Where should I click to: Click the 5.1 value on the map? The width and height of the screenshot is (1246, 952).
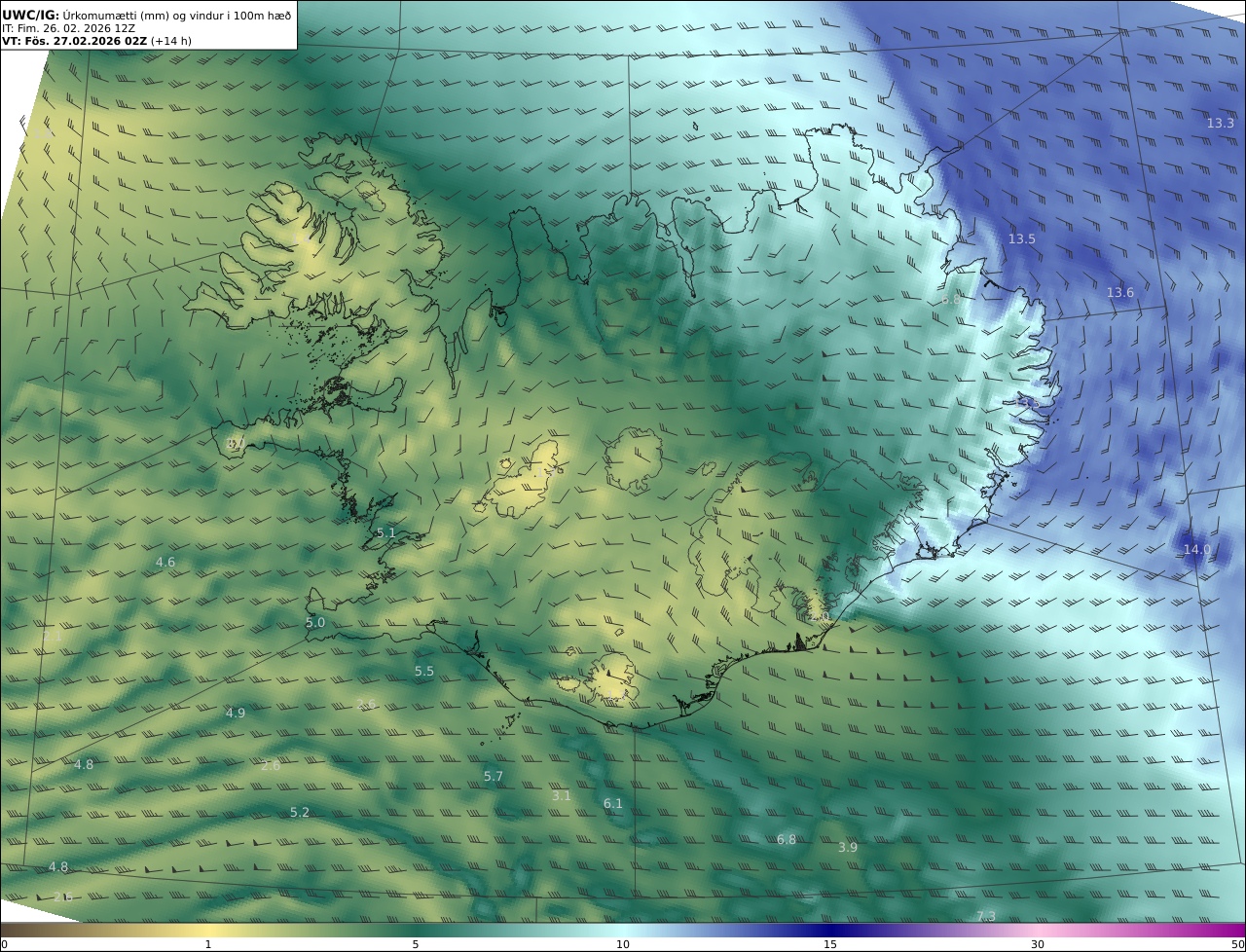pos(386,532)
